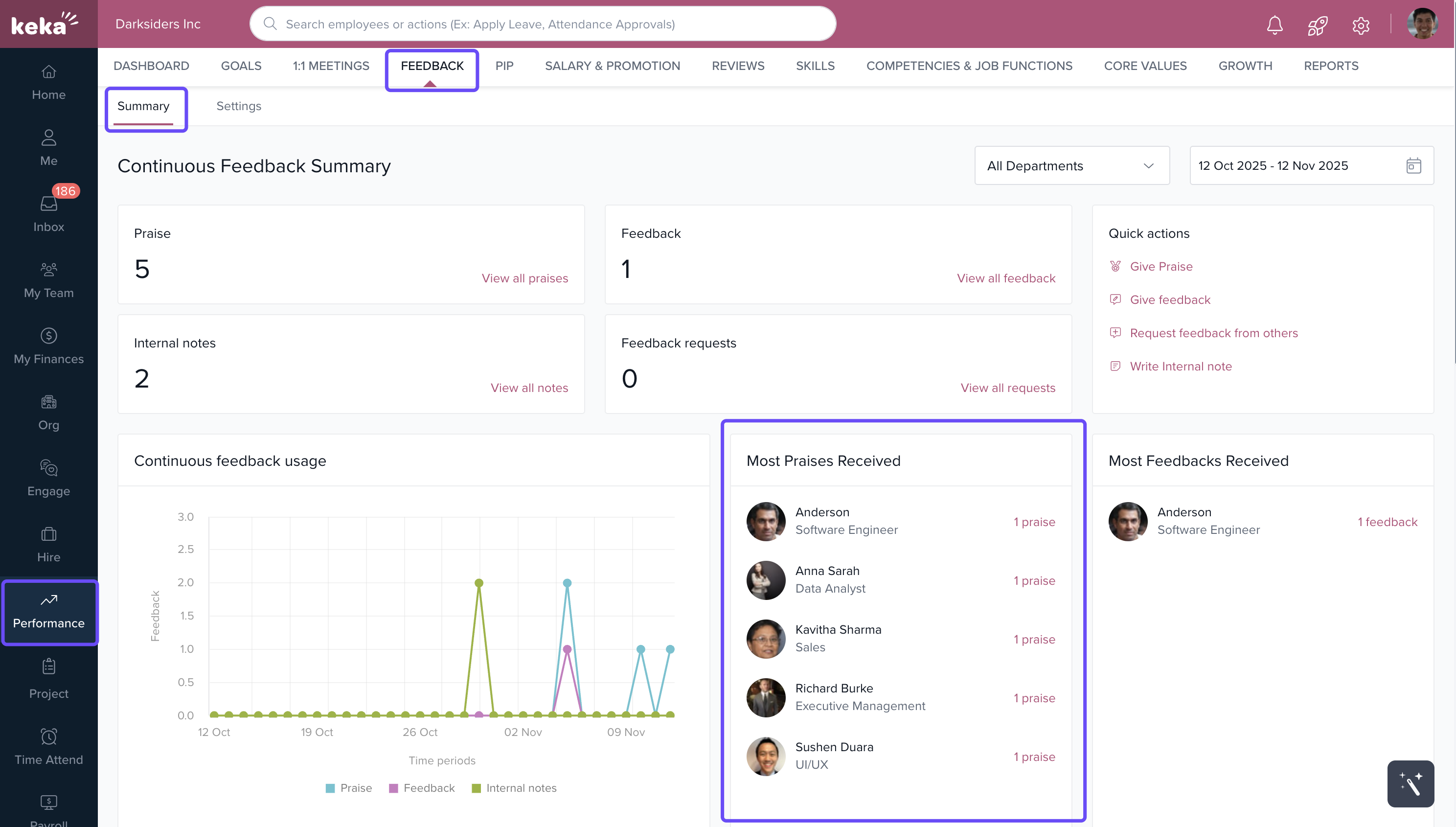Open the Hire module icon
The width and height of the screenshot is (1456, 827).
click(x=48, y=544)
